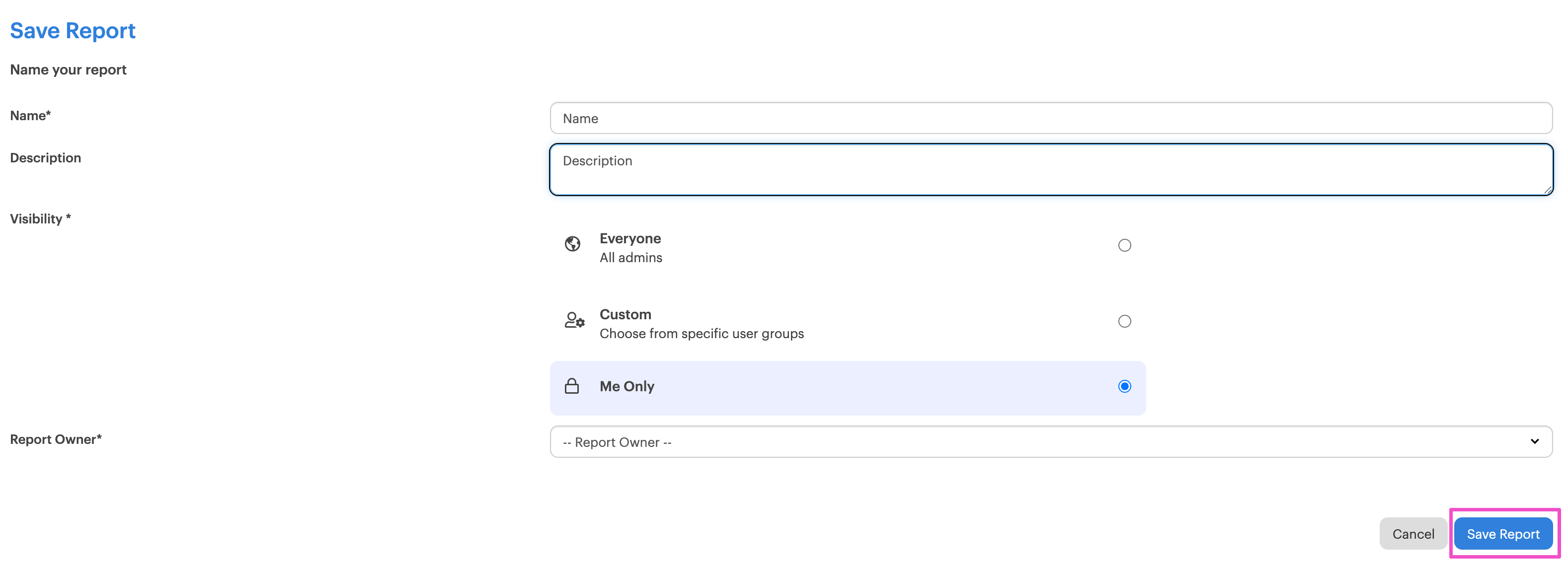Click the 'Everyone' option label
This screenshot has width=1568, height=568.
click(630, 238)
